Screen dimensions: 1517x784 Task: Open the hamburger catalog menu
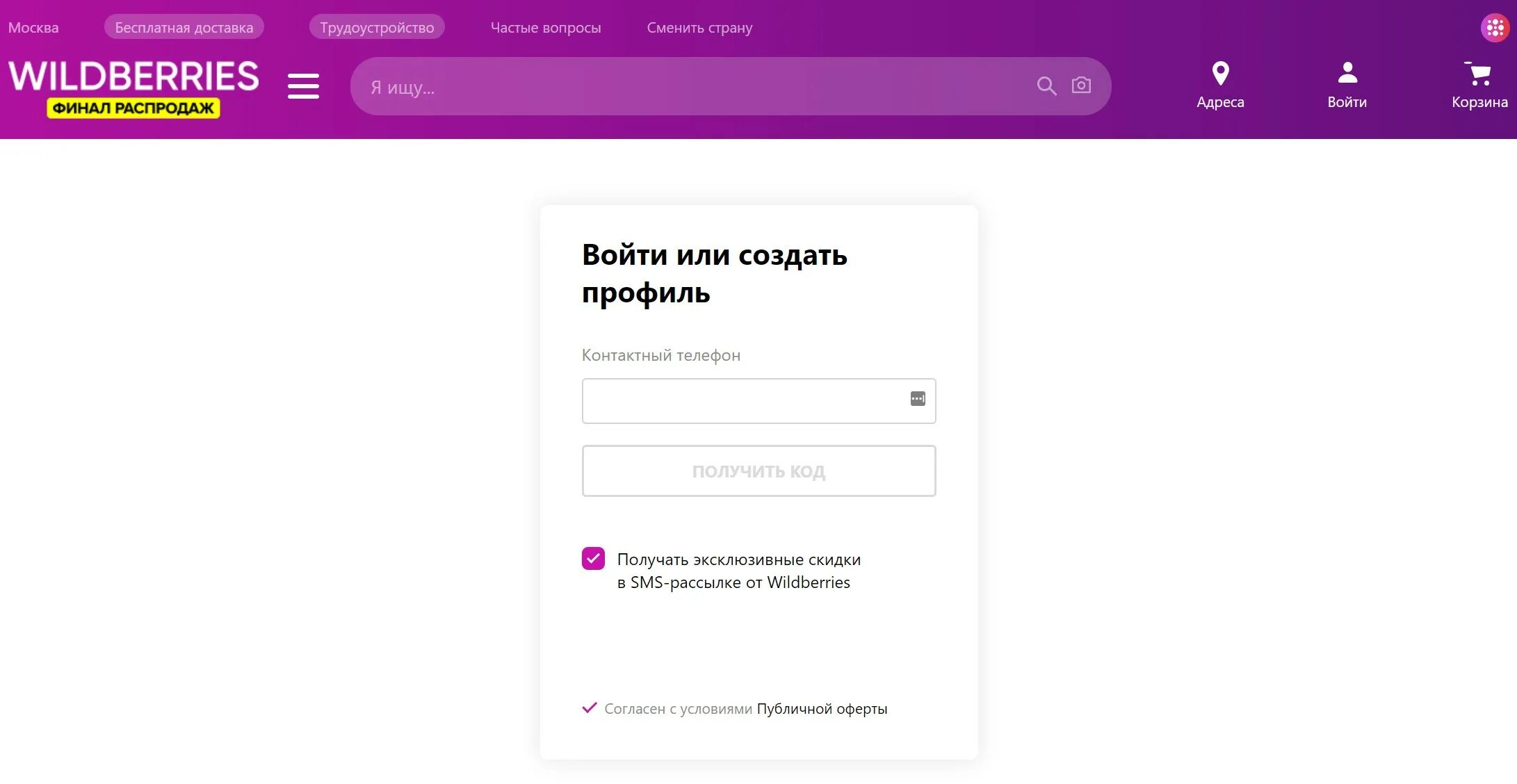[x=303, y=86]
